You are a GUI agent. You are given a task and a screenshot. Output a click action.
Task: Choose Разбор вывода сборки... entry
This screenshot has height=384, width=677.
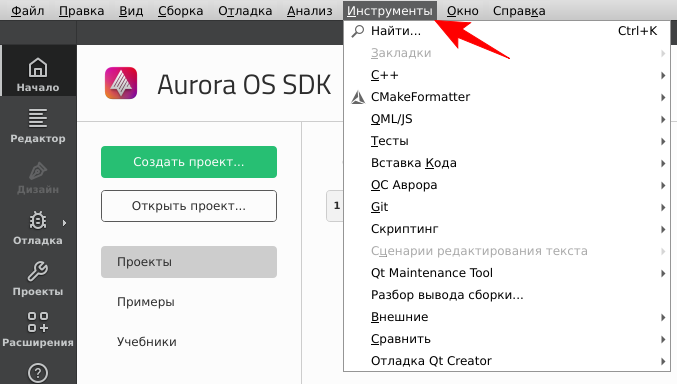pos(507,295)
